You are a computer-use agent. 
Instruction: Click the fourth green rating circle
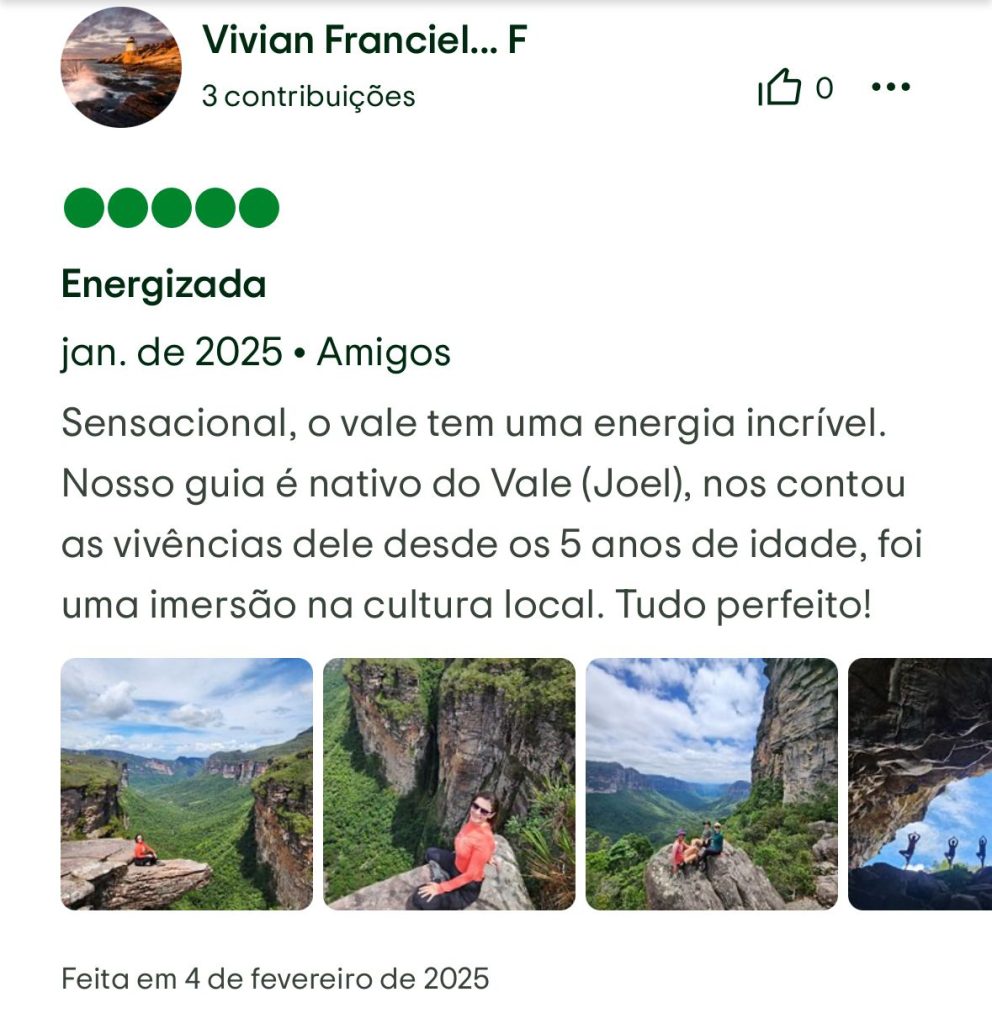pos(216,208)
